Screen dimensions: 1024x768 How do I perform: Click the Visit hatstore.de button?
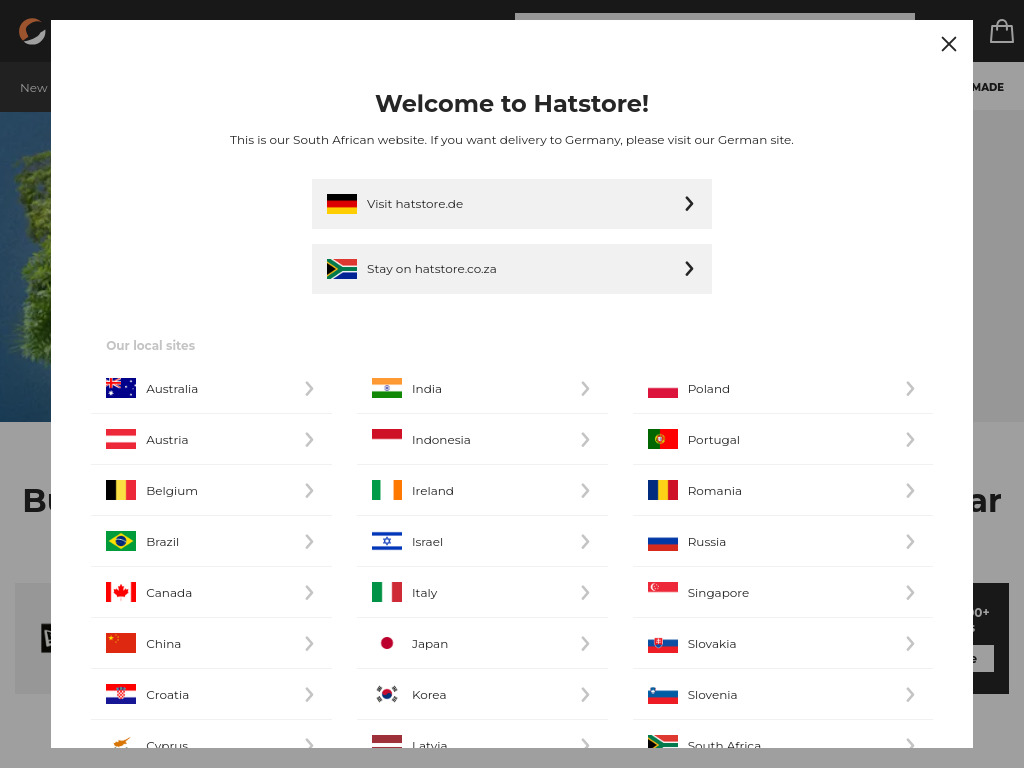click(x=511, y=204)
